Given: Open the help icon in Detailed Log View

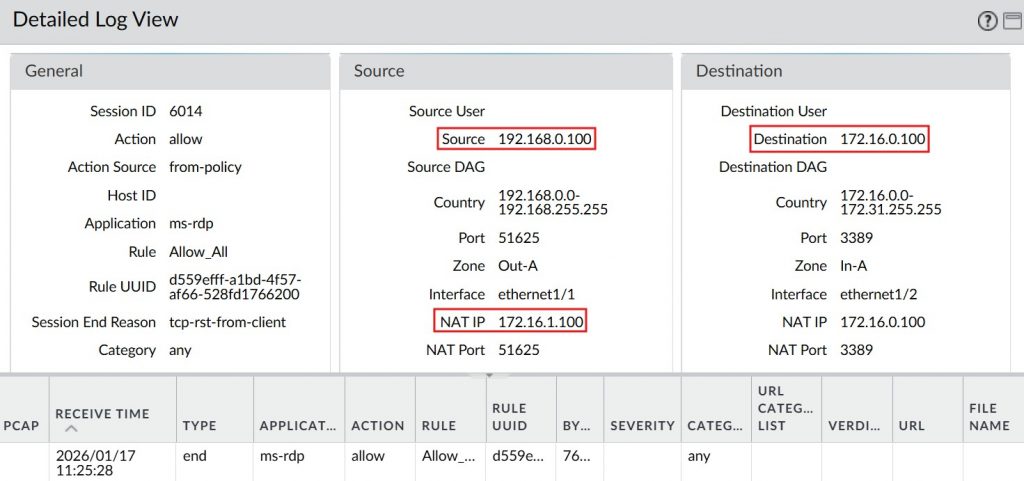Looking at the screenshot, I should coord(987,21).
